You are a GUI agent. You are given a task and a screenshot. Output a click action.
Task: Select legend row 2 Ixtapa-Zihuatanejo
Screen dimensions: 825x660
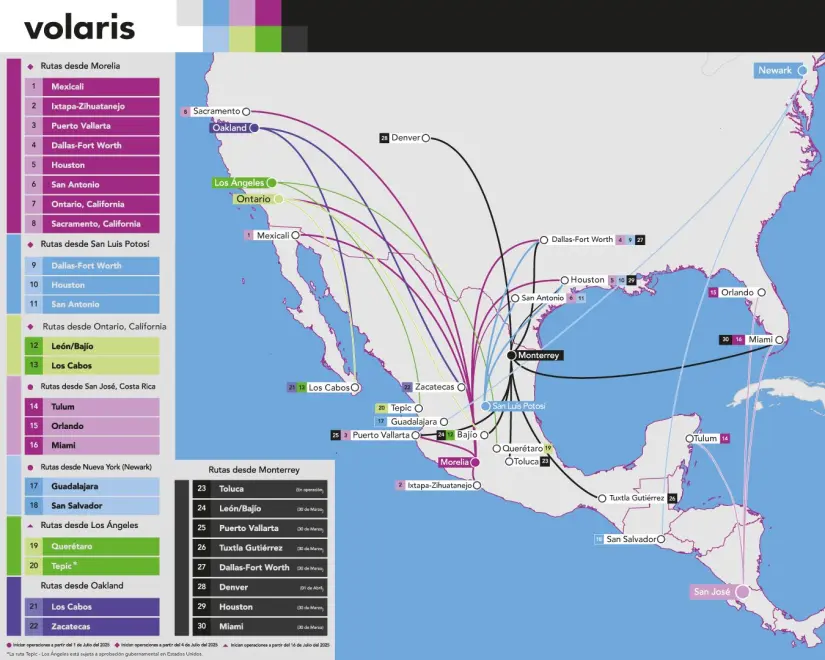92,106
